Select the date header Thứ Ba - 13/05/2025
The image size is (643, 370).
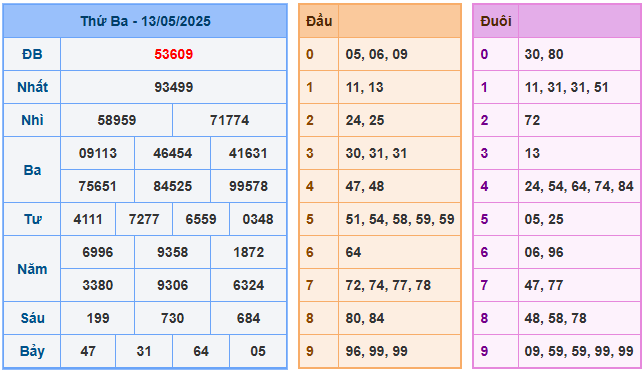click(145, 21)
